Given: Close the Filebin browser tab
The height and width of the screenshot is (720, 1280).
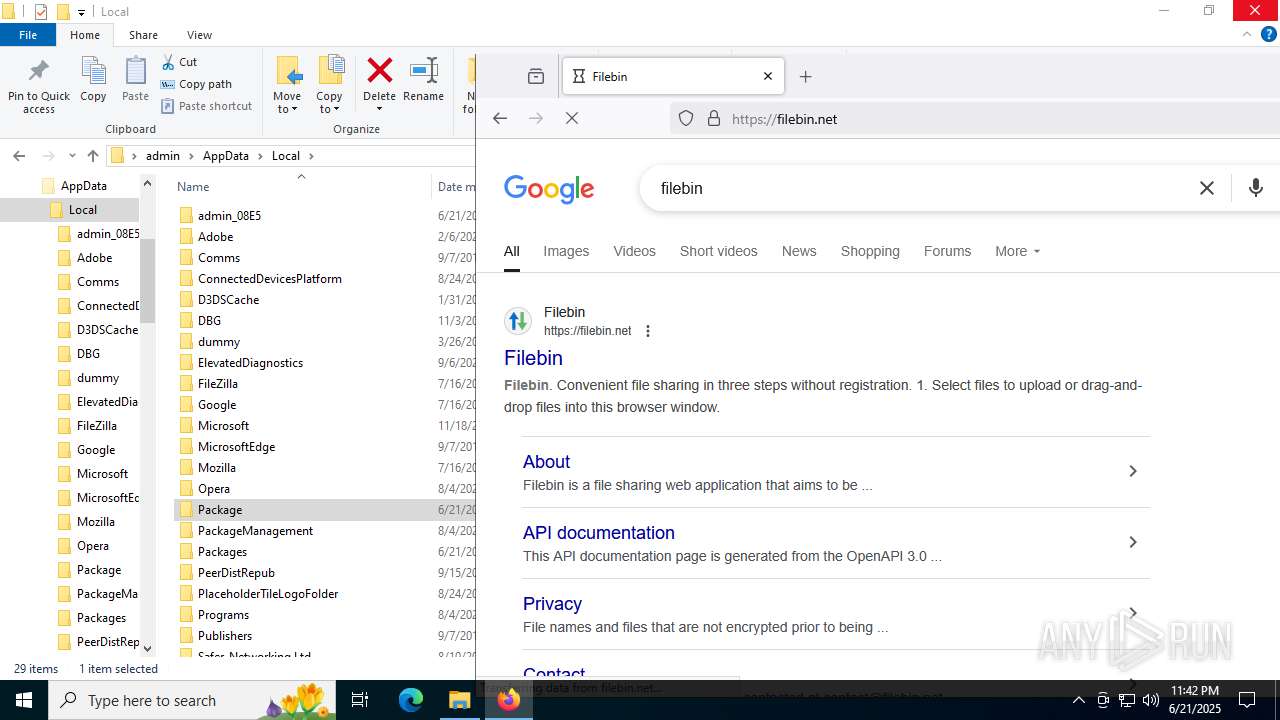Looking at the screenshot, I should tap(768, 76).
